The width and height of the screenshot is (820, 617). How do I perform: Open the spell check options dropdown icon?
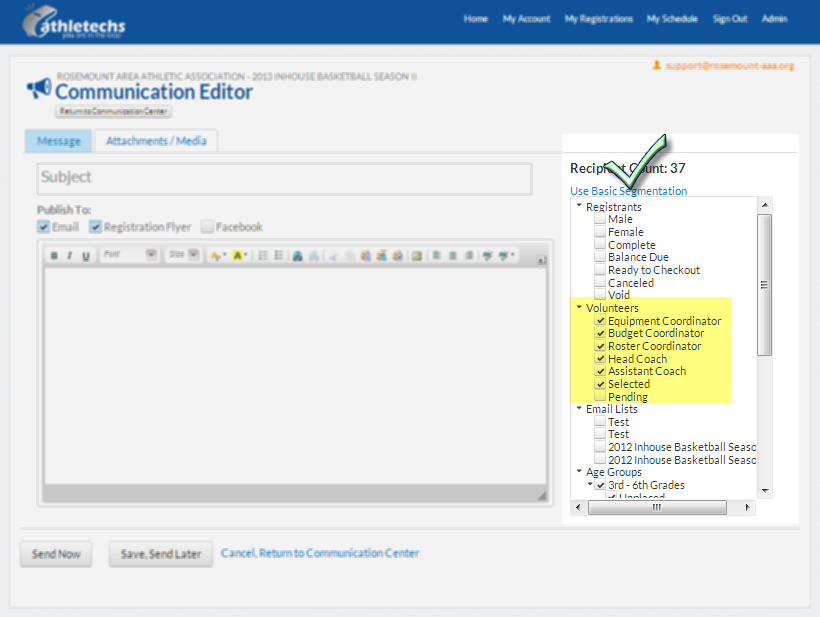[x=506, y=255]
